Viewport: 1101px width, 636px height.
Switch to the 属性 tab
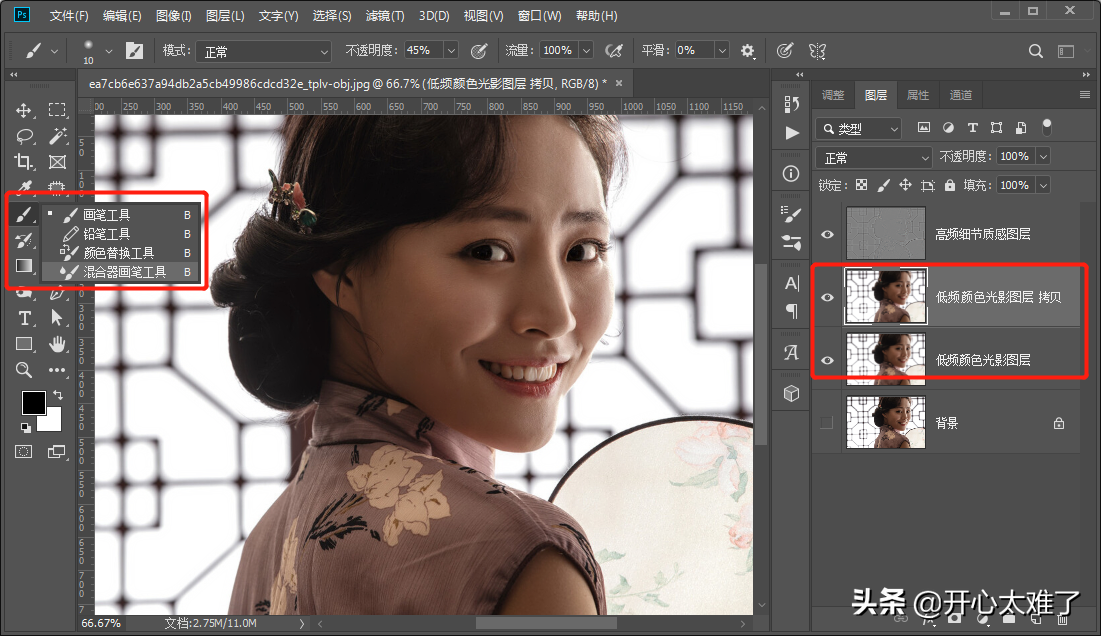click(918, 95)
